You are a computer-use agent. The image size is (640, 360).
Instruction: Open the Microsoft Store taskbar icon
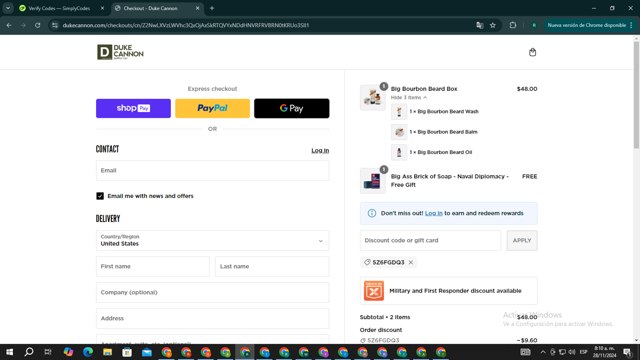pyautogui.click(x=127, y=352)
